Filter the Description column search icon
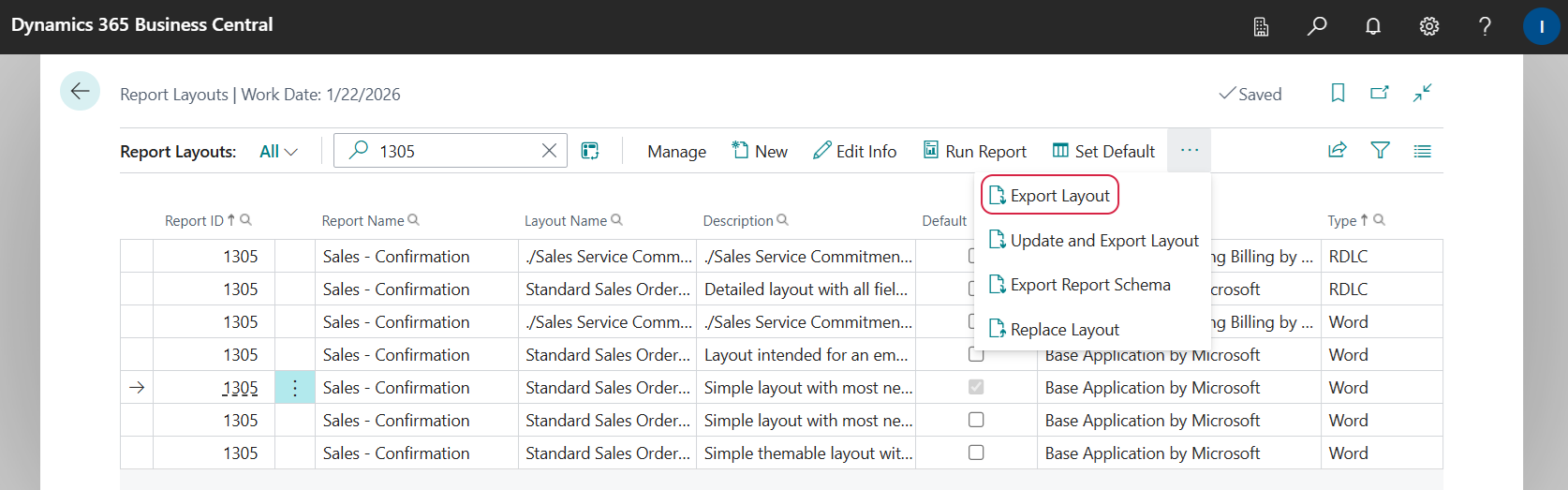The width and height of the screenshot is (1568, 490). point(782,220)
